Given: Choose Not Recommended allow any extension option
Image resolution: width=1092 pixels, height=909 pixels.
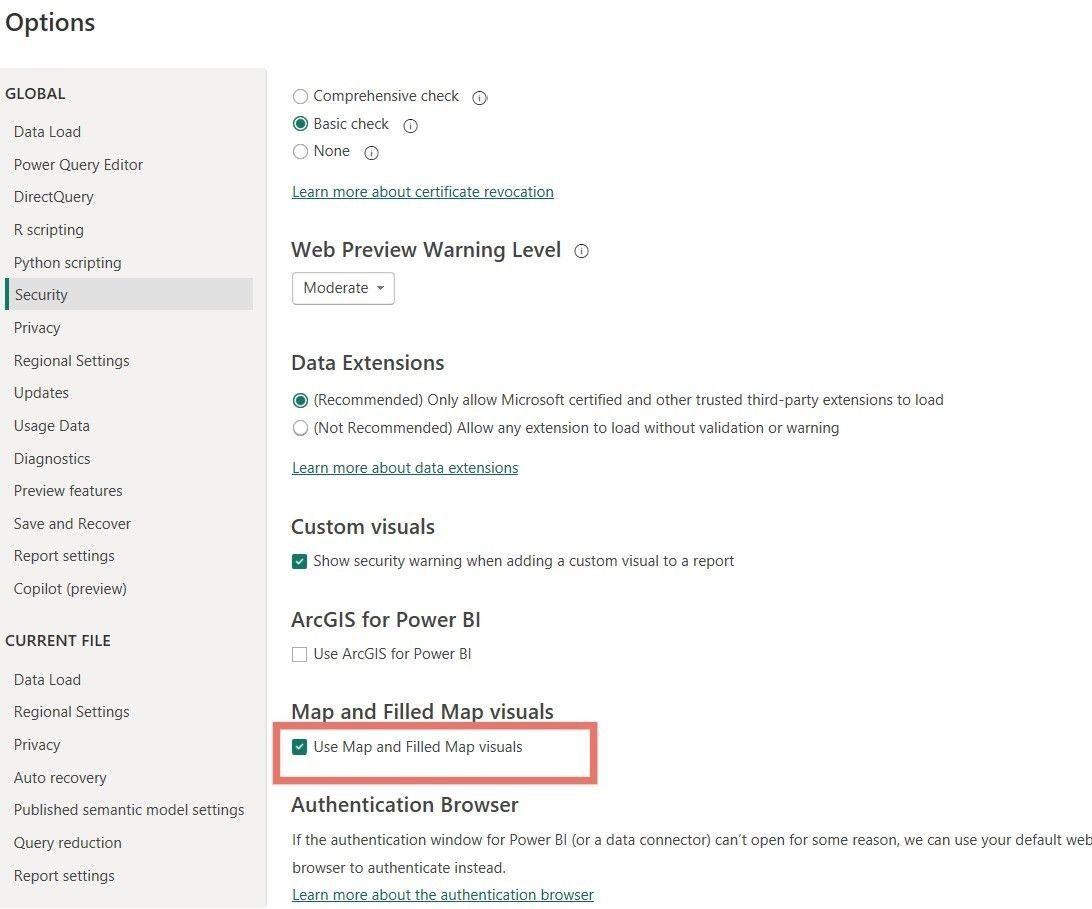Looking at the screenshot, I should (x=300, y=428).
